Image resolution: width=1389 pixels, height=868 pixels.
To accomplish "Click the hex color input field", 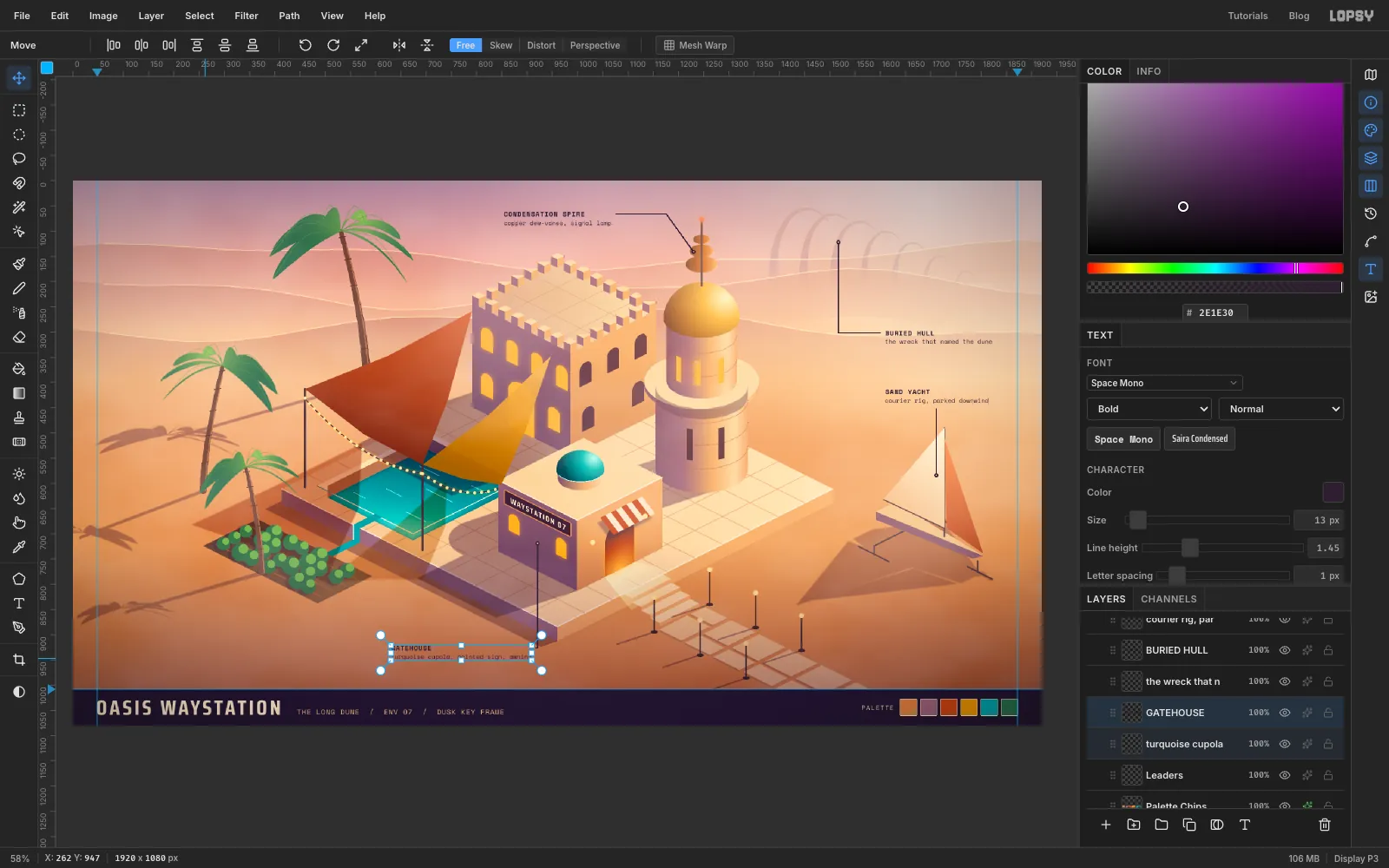I will (1215, 312).
